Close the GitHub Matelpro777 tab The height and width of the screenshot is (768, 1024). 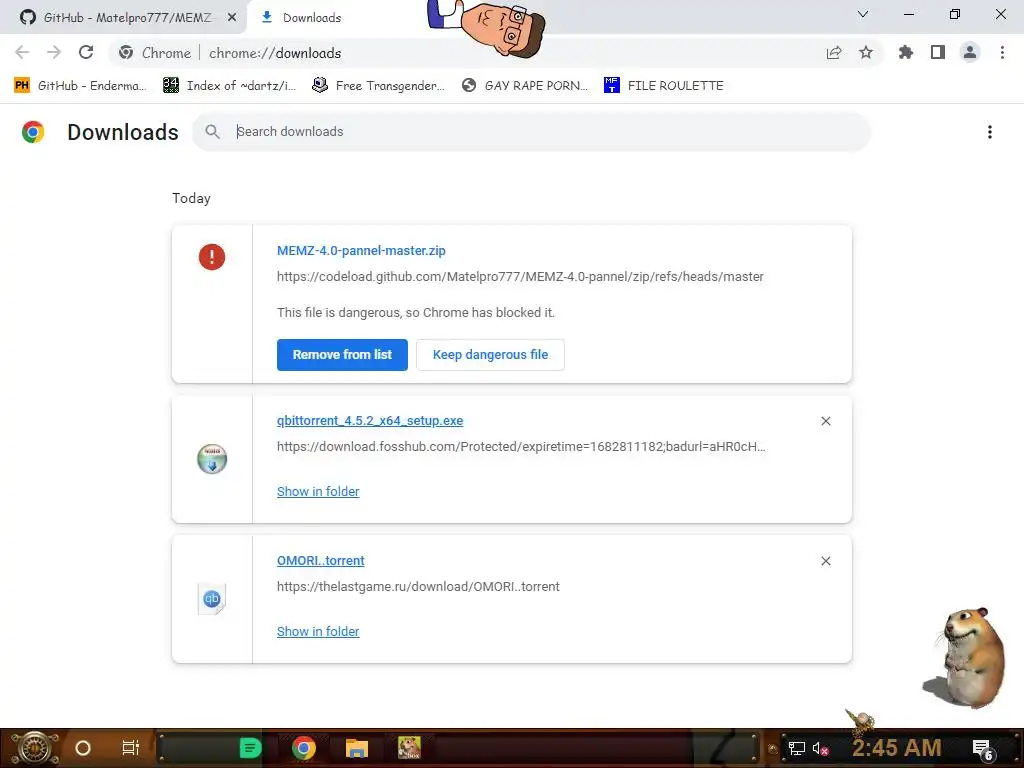(232, 18)
